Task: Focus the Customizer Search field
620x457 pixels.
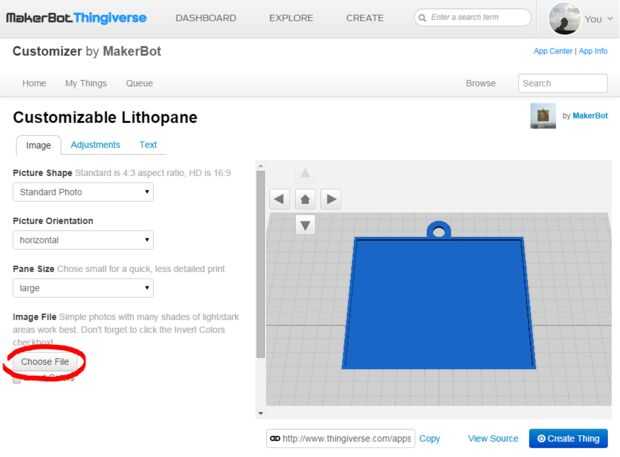Action: coord(563,83)
